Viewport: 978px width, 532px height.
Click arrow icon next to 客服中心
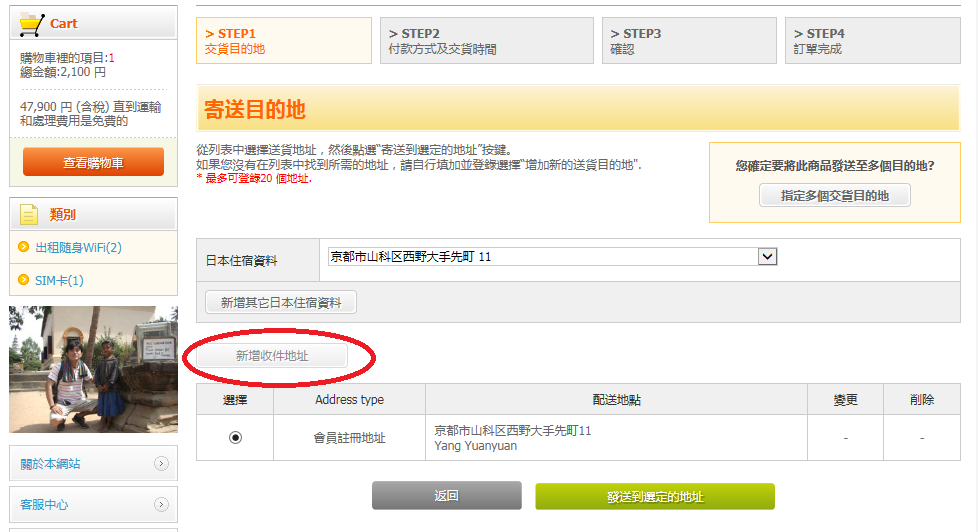pos(161,505)
